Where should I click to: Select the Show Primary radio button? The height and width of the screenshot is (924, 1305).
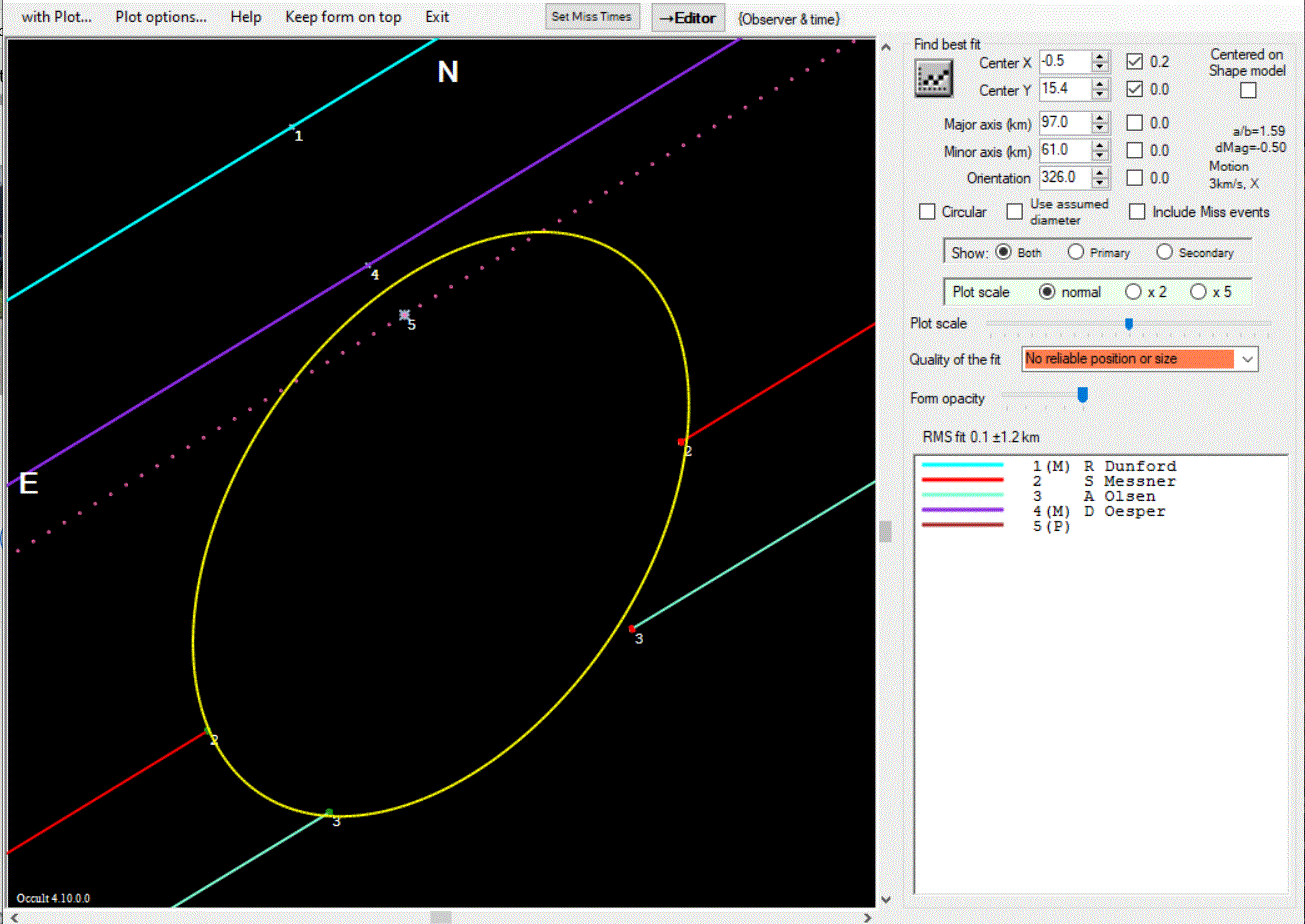click(x=1076, y=252)
